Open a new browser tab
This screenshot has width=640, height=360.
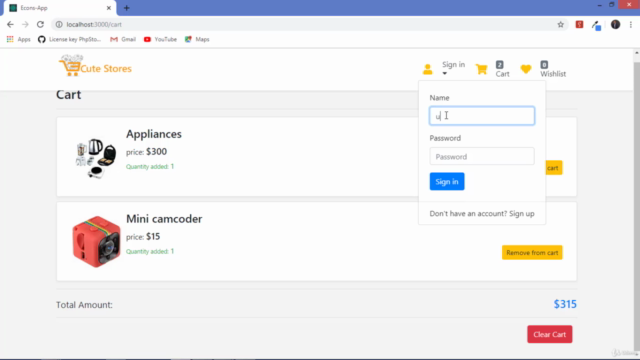coord(127,8)
